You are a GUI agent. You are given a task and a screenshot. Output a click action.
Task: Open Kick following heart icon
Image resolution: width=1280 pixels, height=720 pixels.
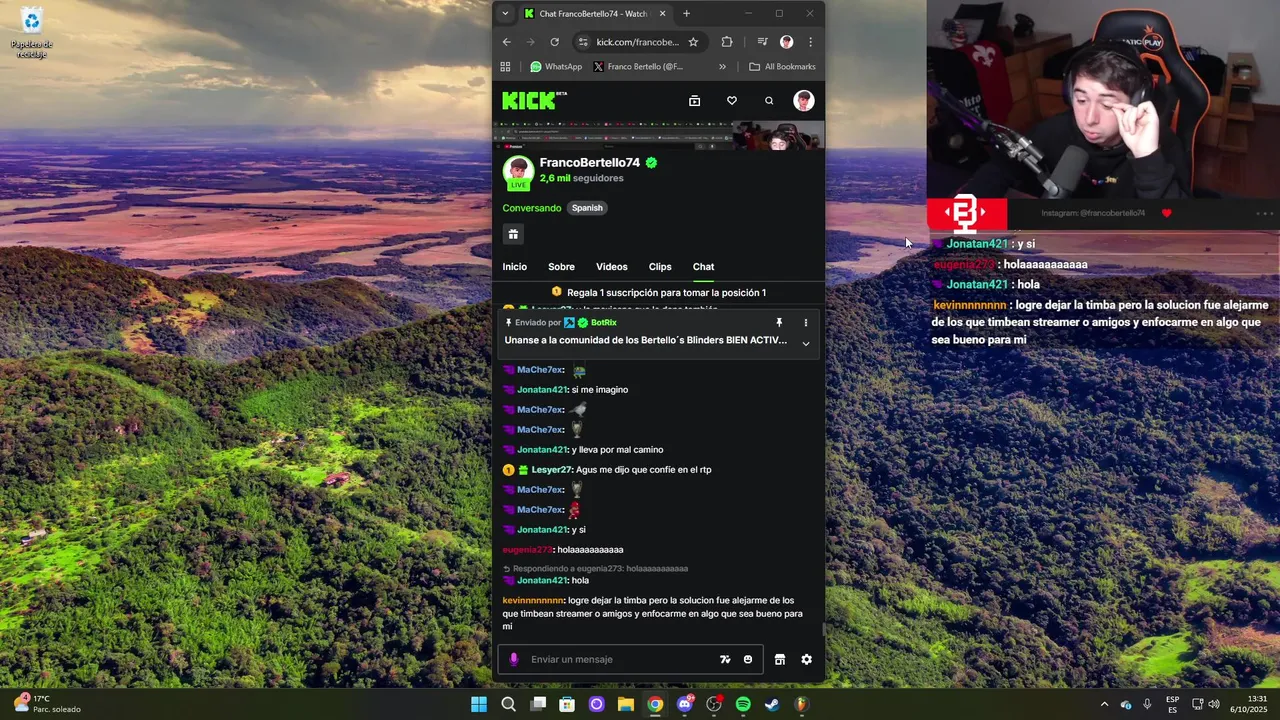[x=731, y=100]
